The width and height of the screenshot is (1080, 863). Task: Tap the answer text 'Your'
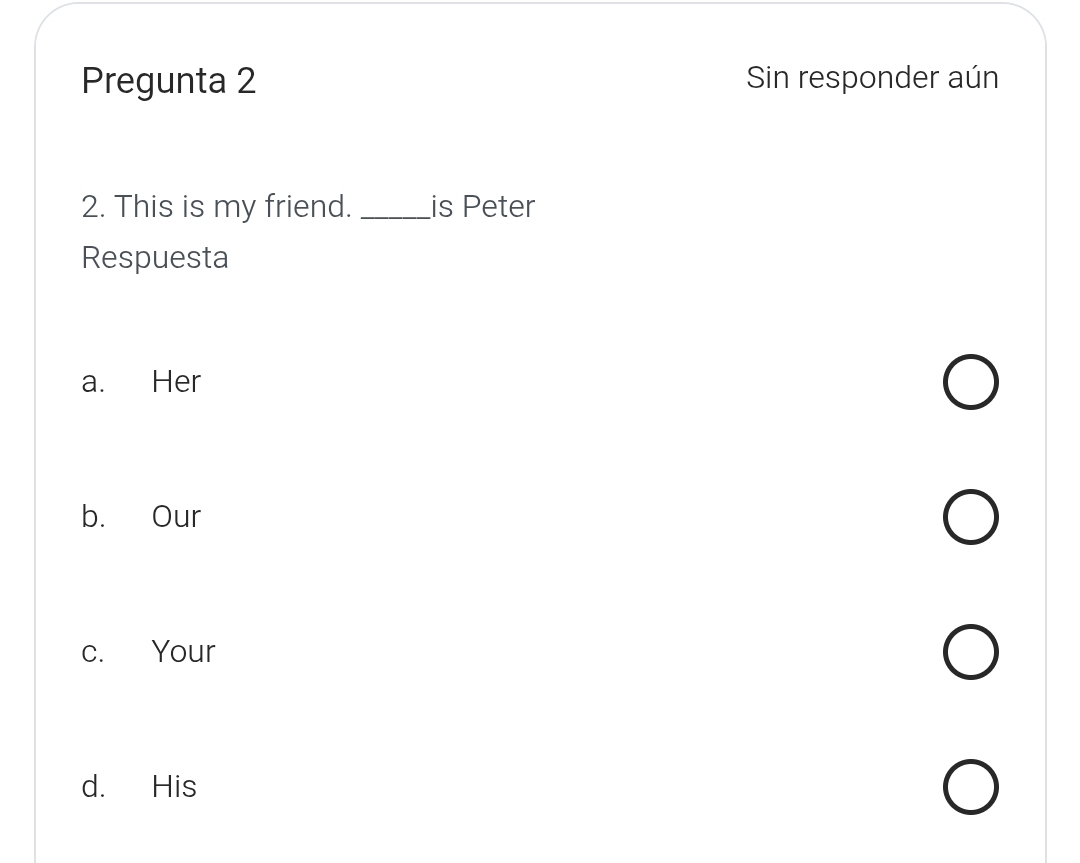(183, 652)
